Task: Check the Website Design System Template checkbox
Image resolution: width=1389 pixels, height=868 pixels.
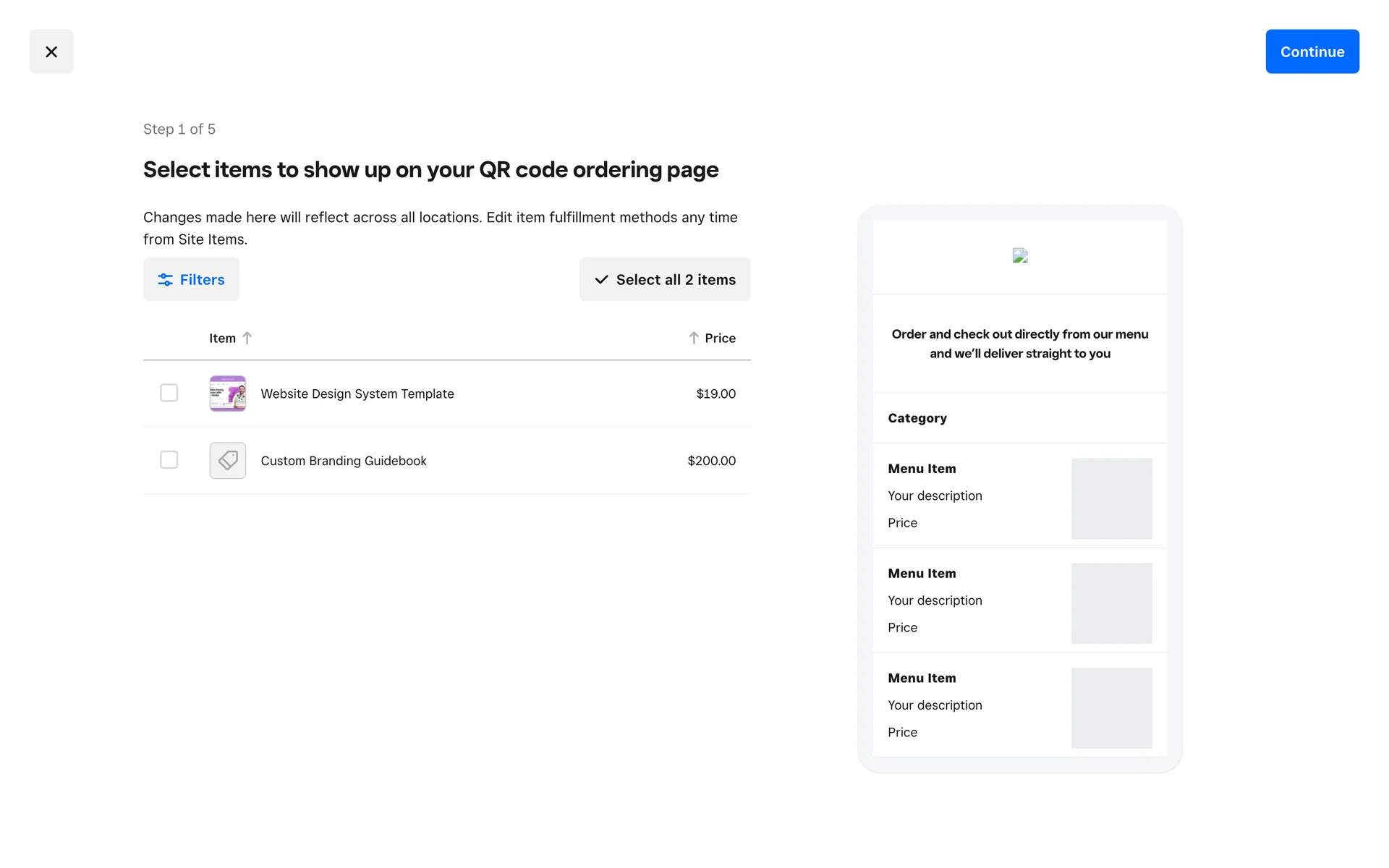Action: (x=169, y=393)
